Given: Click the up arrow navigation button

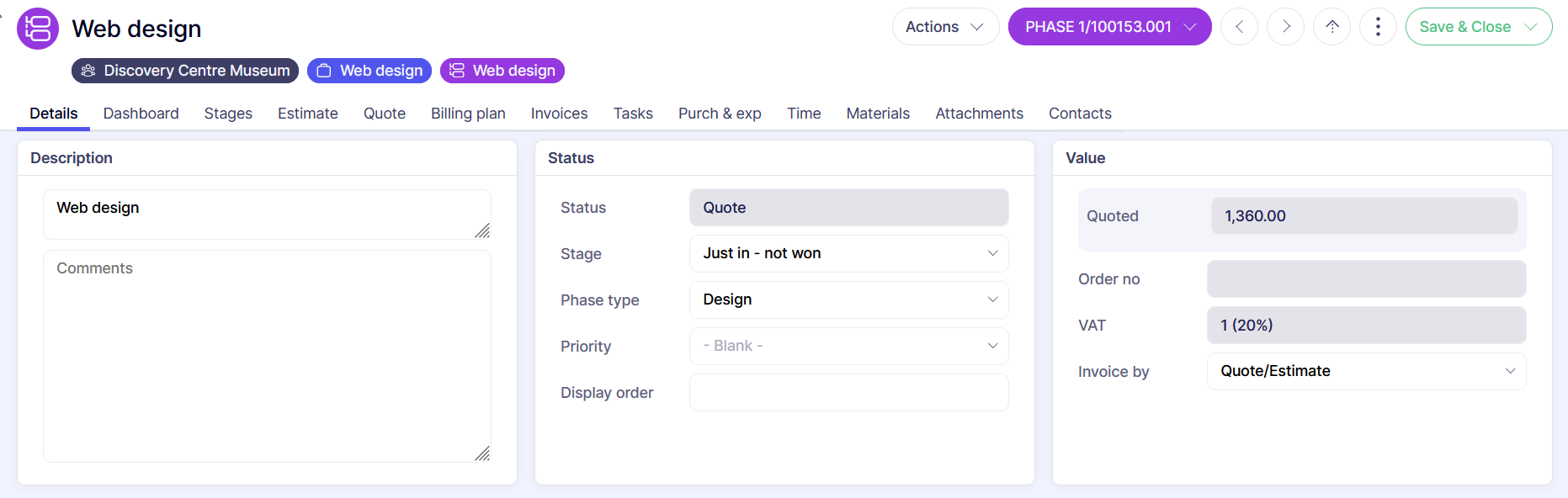Looking at the screenshot, I should pyautogui.click(x=1331, y=27).
